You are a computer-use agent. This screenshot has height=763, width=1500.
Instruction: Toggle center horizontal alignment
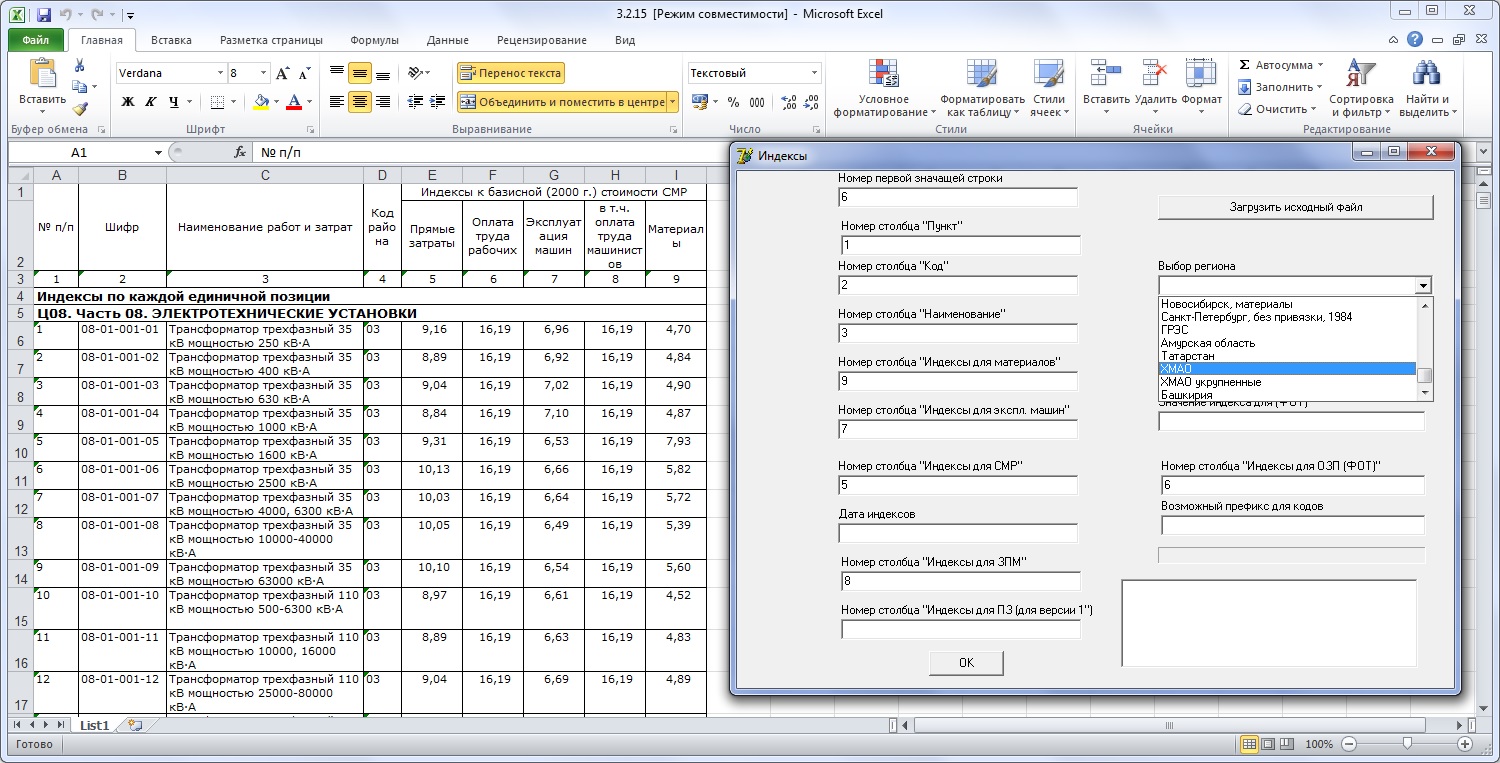359,102
